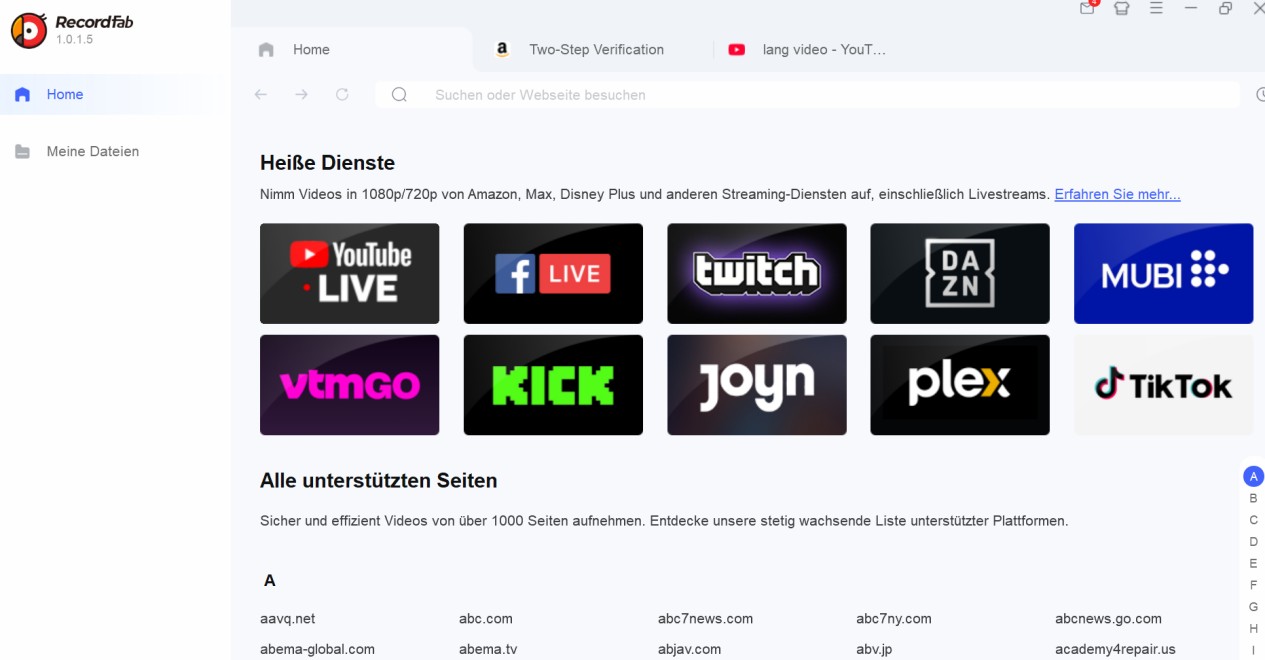Click the browser back arrow
This screenshot has width=1265, height=660.
click(261, 94)
